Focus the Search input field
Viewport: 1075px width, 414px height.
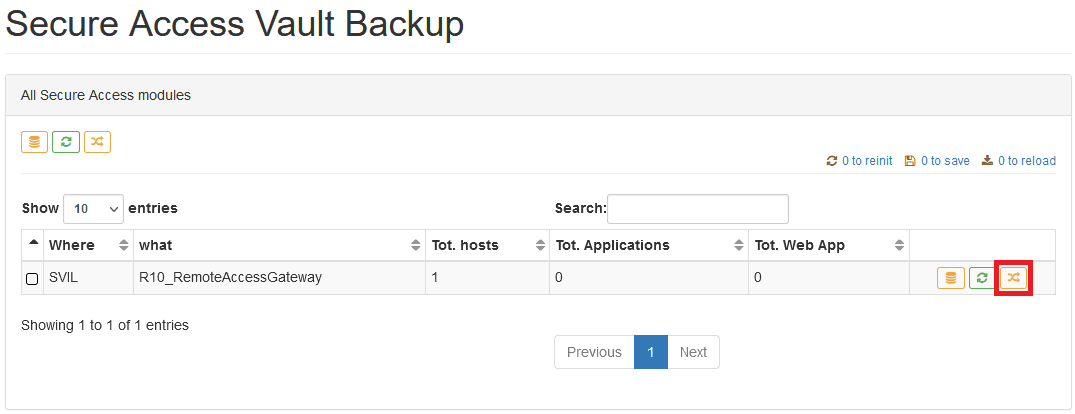[698, 209]
